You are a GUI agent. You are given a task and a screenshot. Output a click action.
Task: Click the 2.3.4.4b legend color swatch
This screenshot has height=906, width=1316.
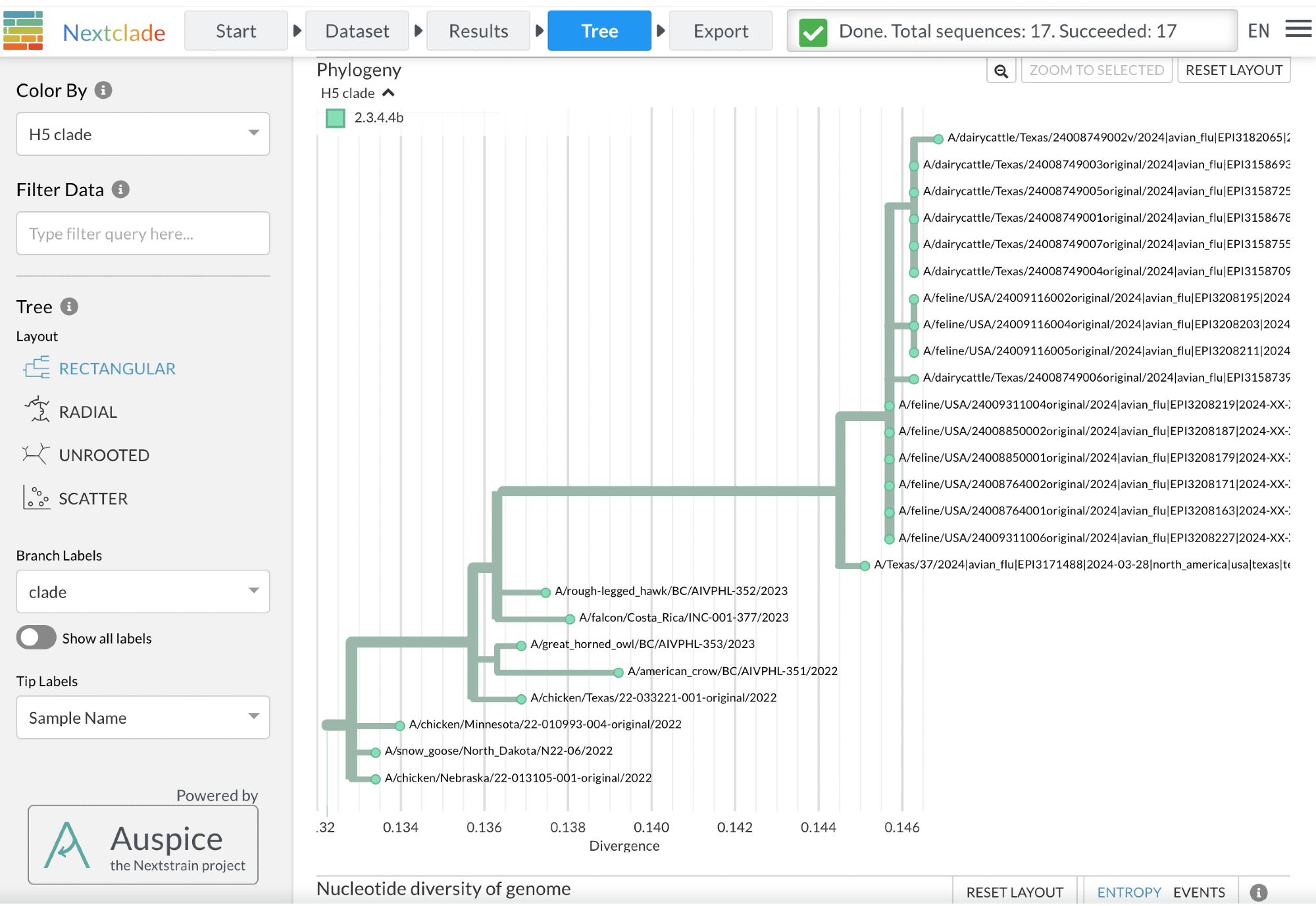point(336,118)
